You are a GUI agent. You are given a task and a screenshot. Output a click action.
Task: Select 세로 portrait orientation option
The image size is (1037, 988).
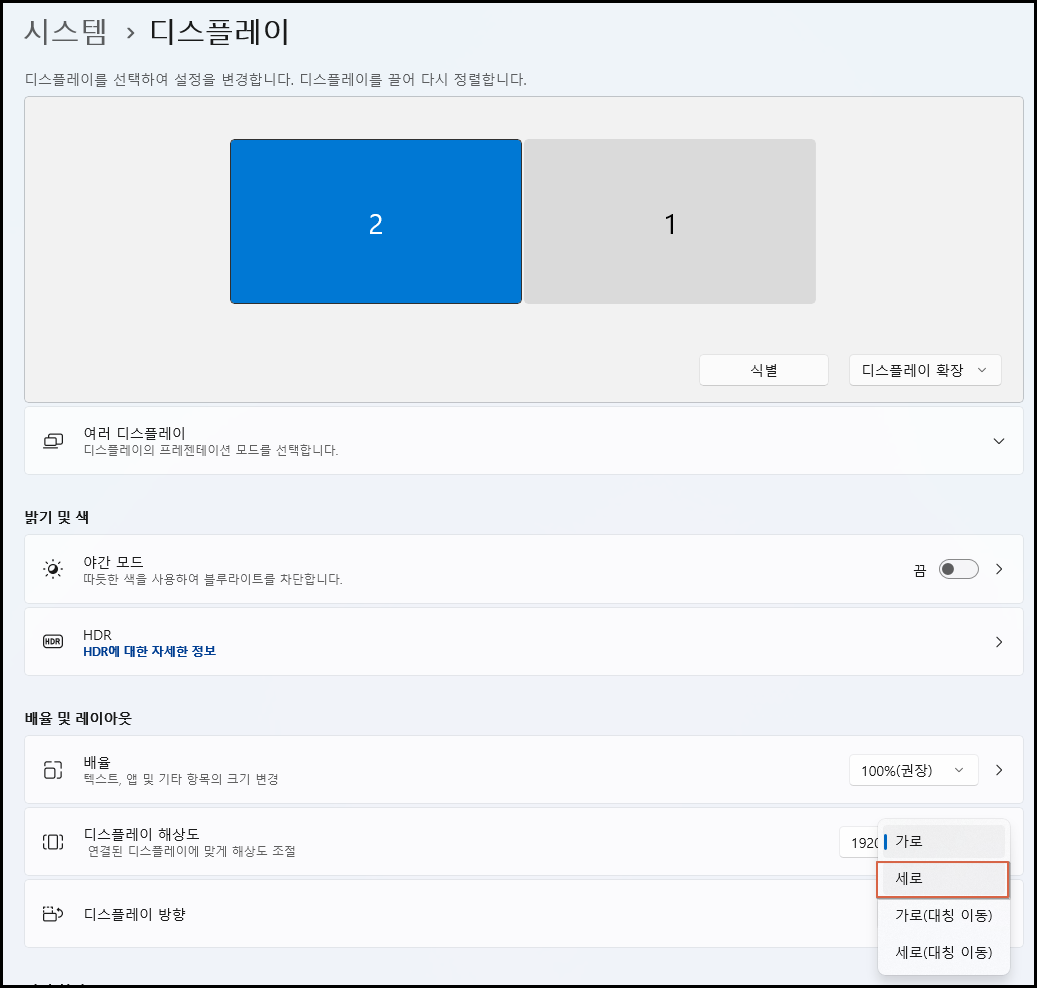tap(944, 878)
